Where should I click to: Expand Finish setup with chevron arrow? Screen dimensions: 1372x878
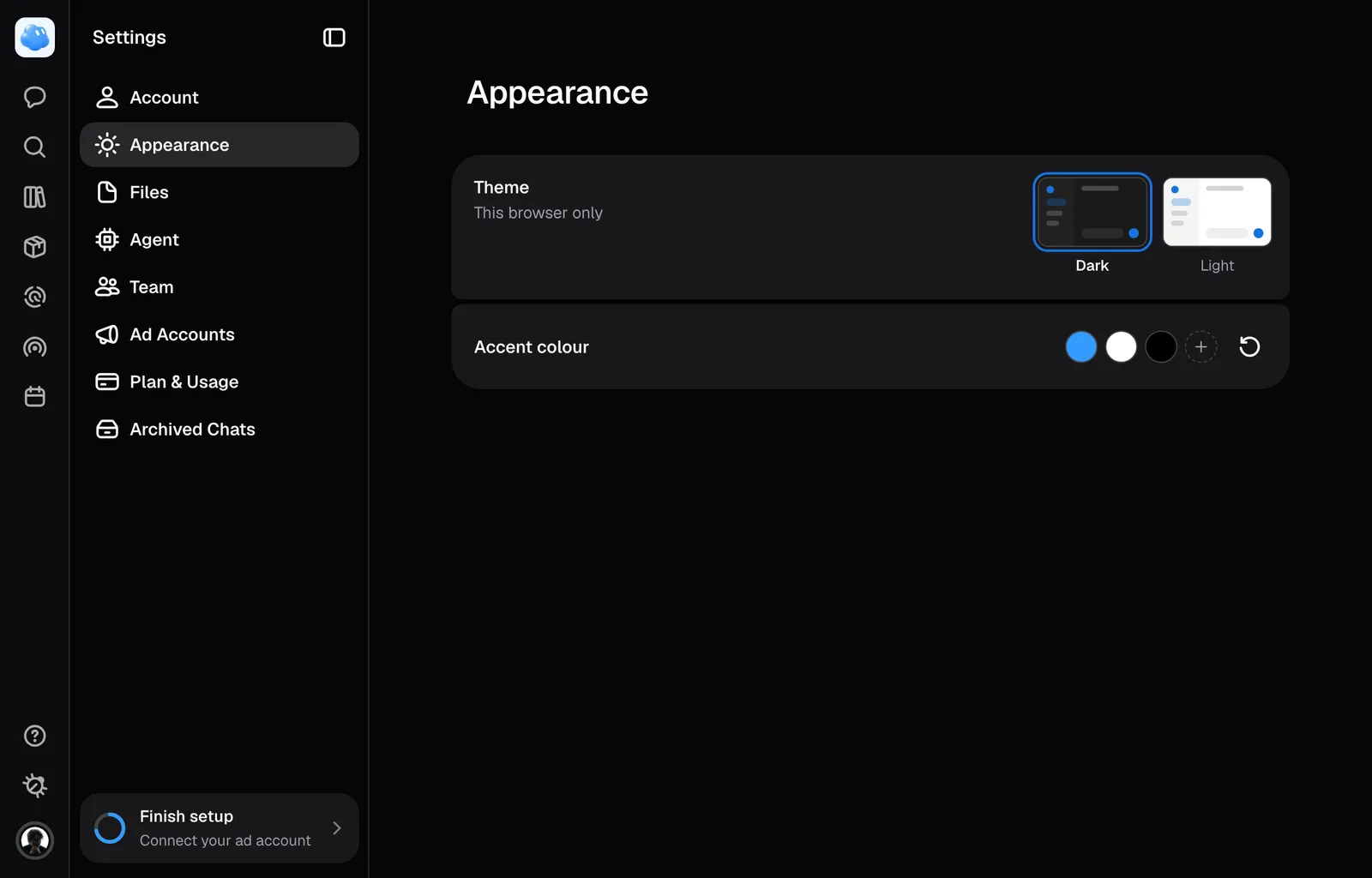337,828
